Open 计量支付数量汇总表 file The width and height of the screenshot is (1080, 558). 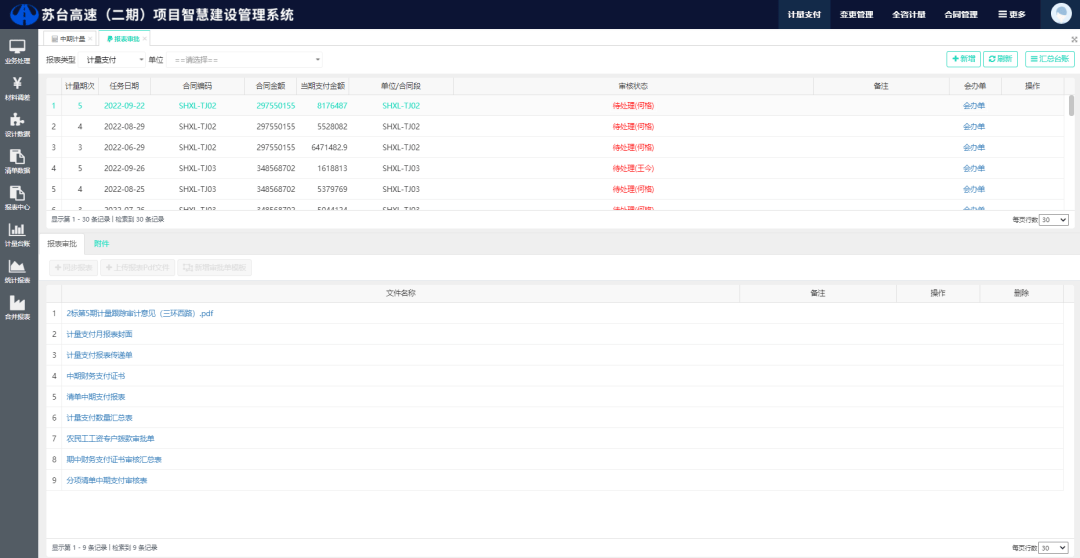tap(99, 417)
